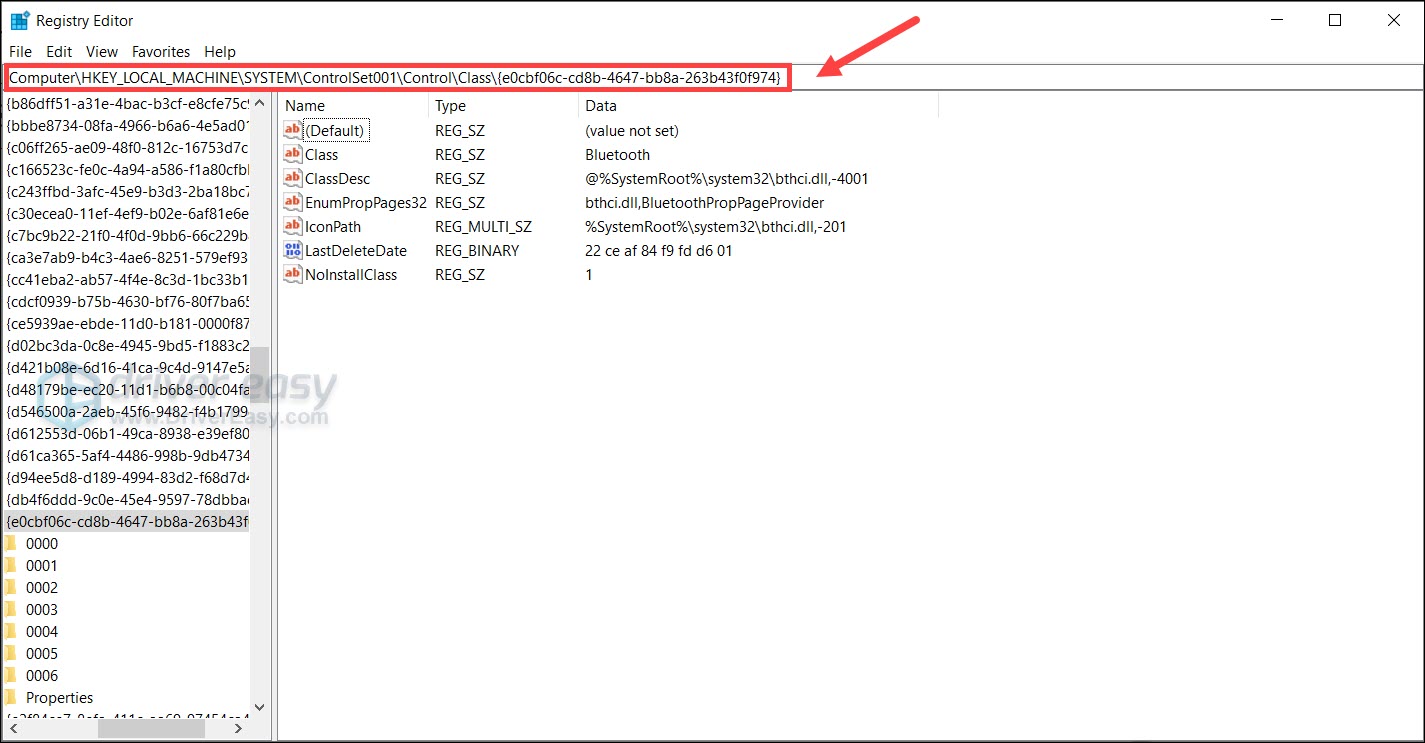Open the Favorites menu
Viewport: 1425px width, 743px height.
160,52
